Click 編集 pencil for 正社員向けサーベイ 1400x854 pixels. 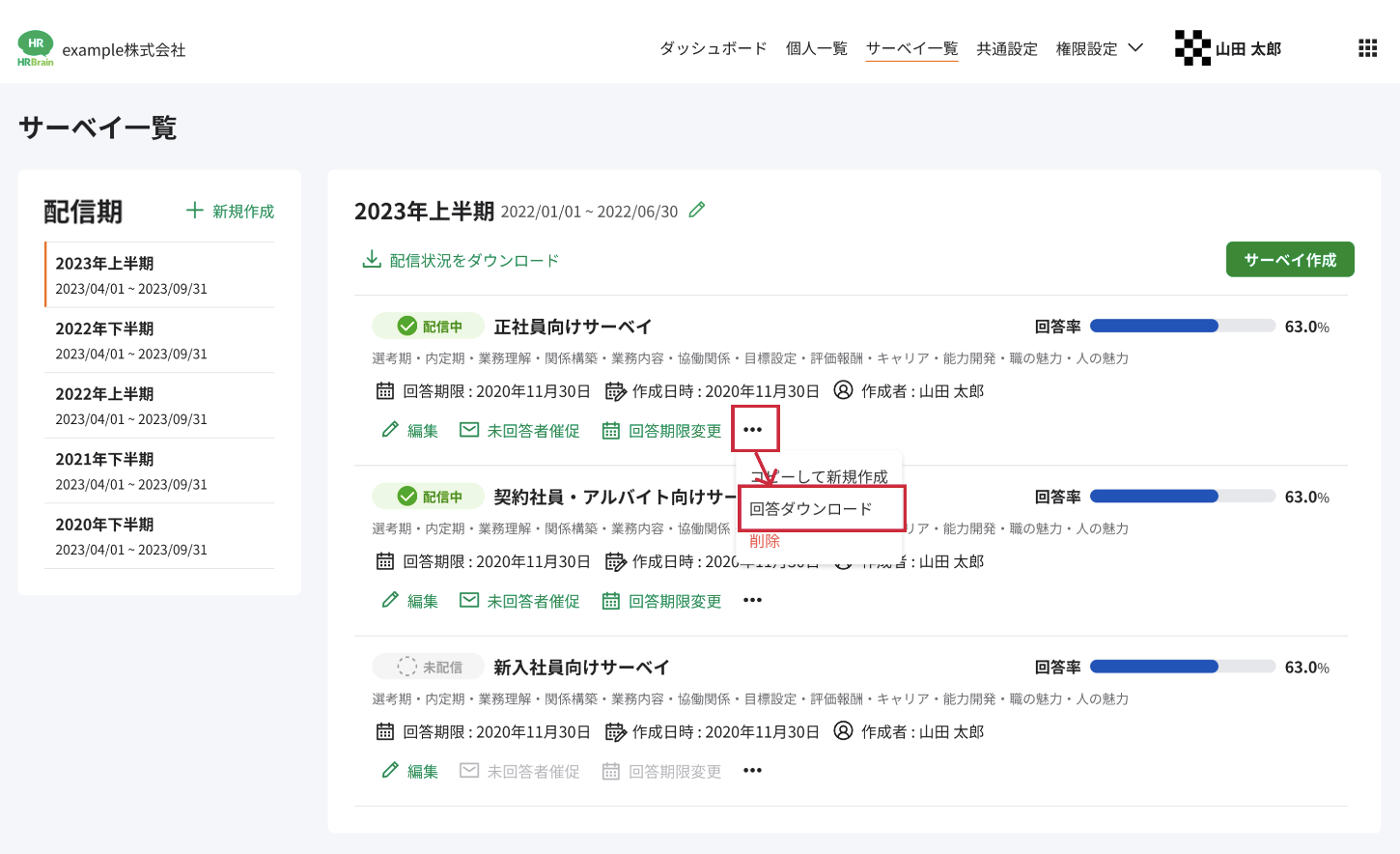coord(390,430)
